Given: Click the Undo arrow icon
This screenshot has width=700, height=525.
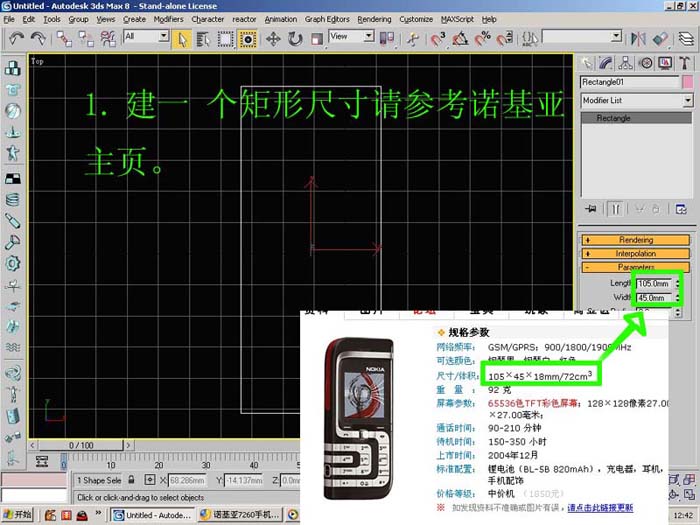Looking at the screenshot, I should coord(17,38).
